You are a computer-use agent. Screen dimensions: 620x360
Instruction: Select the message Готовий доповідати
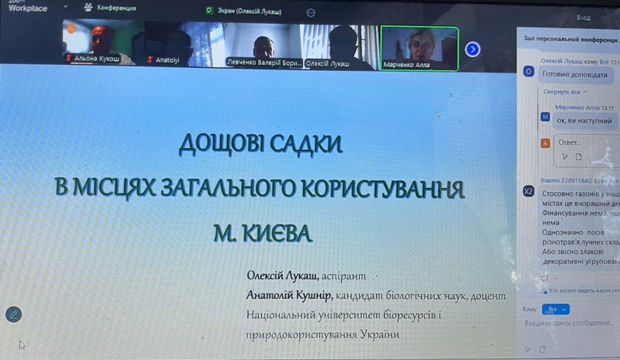pyautogui.click(x=575, y=74)
